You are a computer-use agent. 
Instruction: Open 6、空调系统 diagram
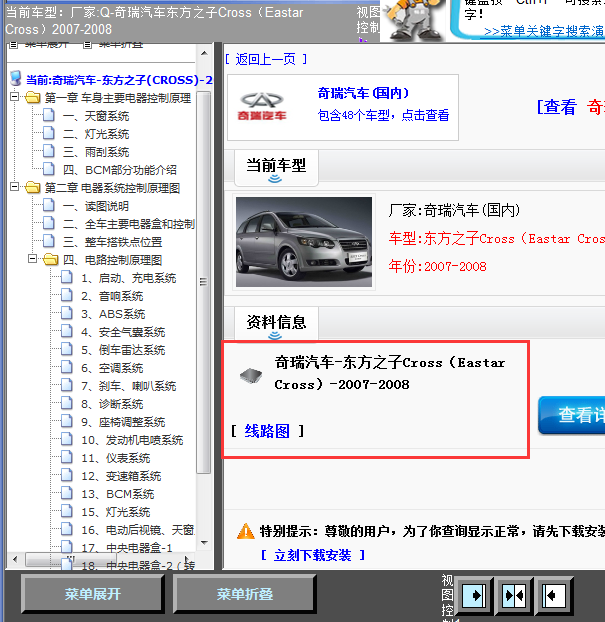[112, 368]
